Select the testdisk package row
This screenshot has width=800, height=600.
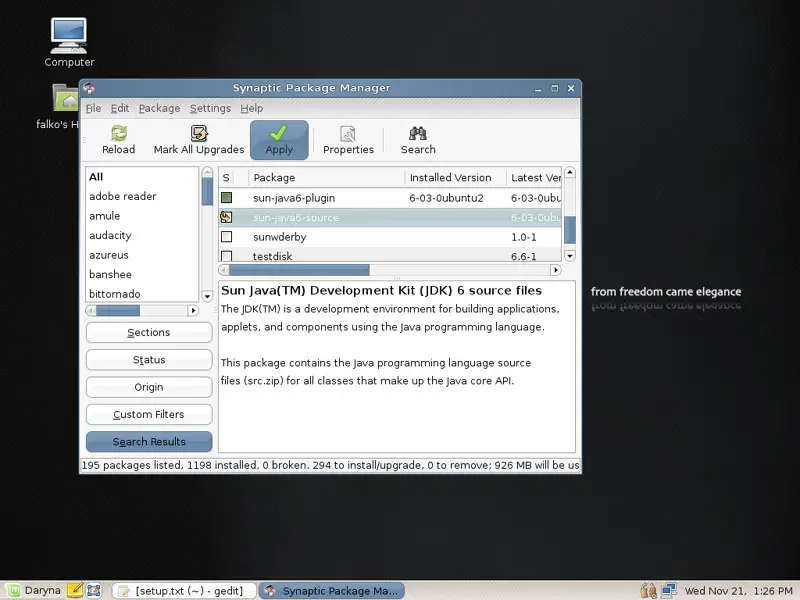[390, 255]
